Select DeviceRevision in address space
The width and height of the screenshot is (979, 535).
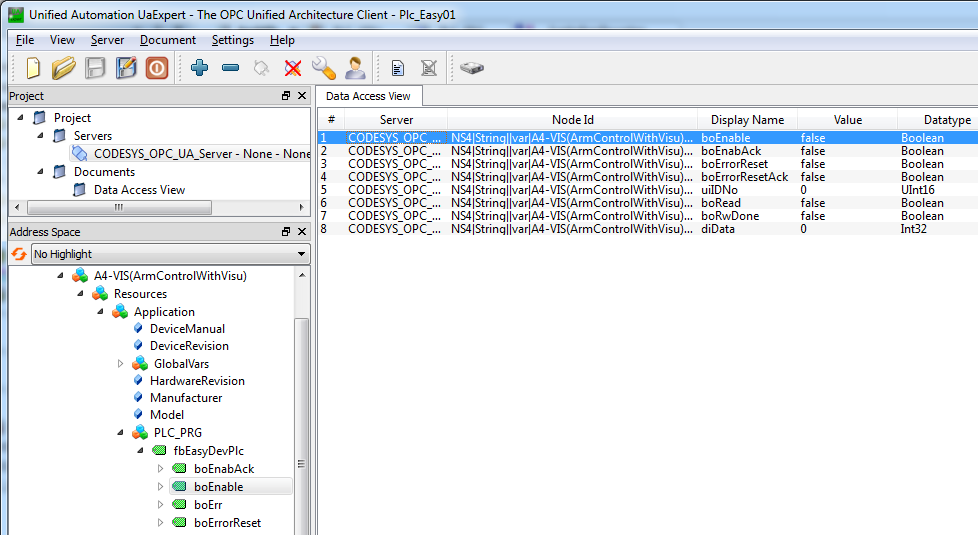pyautogui.click(x=189, y=346)
